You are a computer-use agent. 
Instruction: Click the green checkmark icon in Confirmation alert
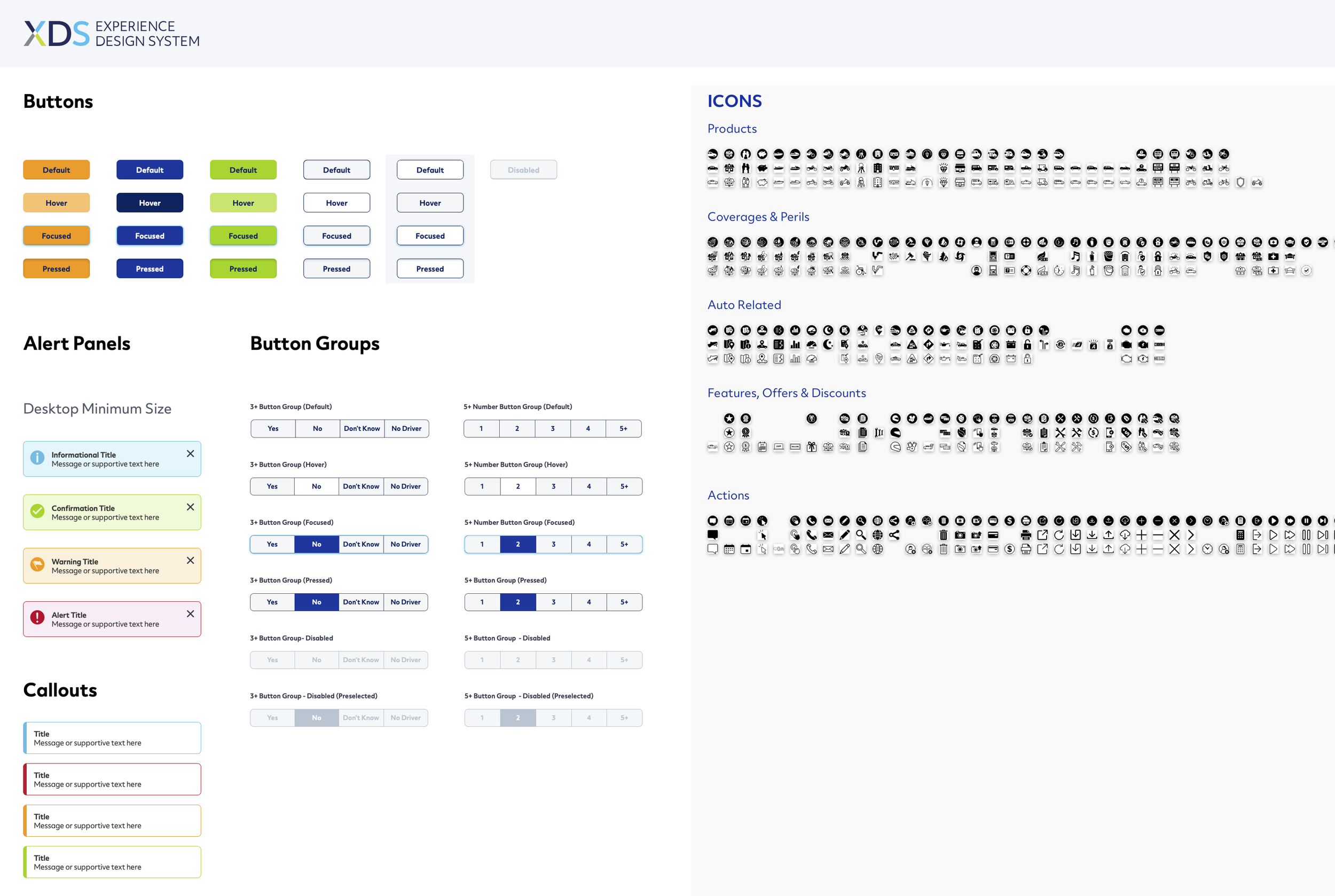pyautogui.click(x=37, y=511)
